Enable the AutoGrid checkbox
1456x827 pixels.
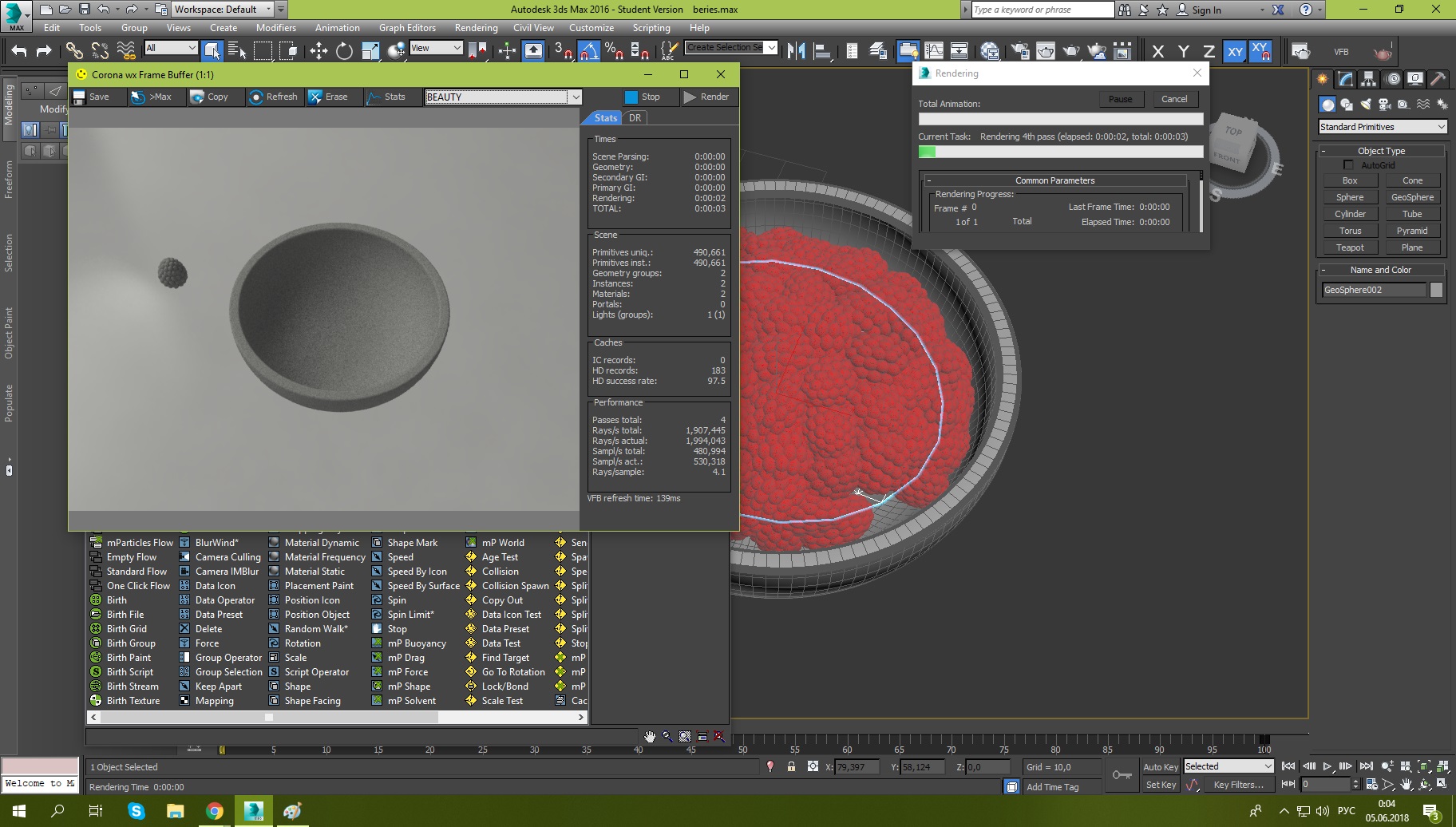click(1348, 165)
